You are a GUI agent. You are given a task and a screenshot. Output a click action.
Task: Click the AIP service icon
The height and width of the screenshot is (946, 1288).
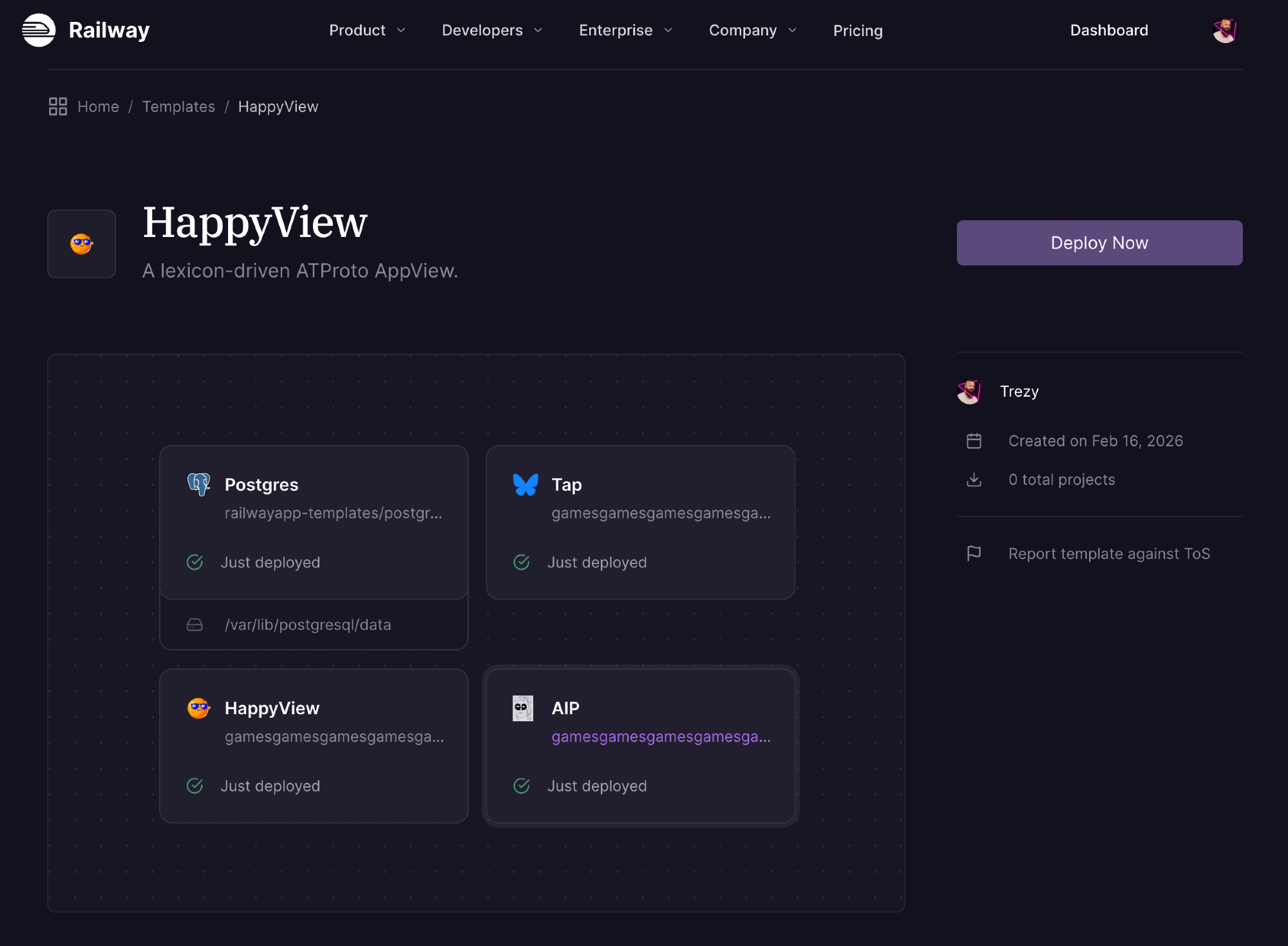click(522, 708)
